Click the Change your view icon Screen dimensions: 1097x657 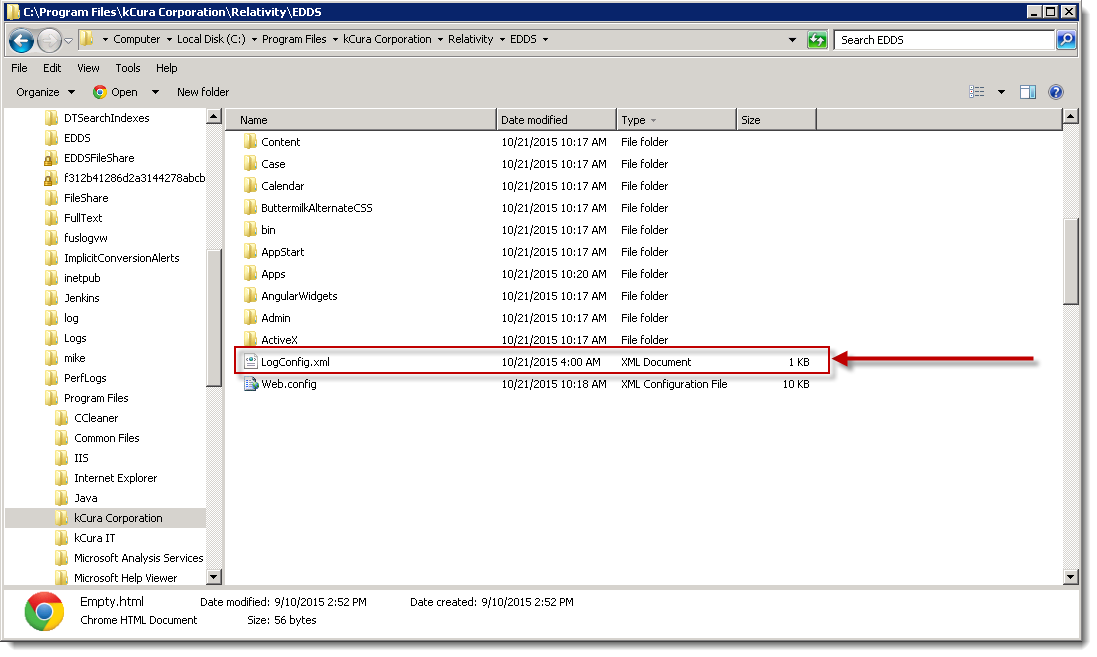coord(977,92)
